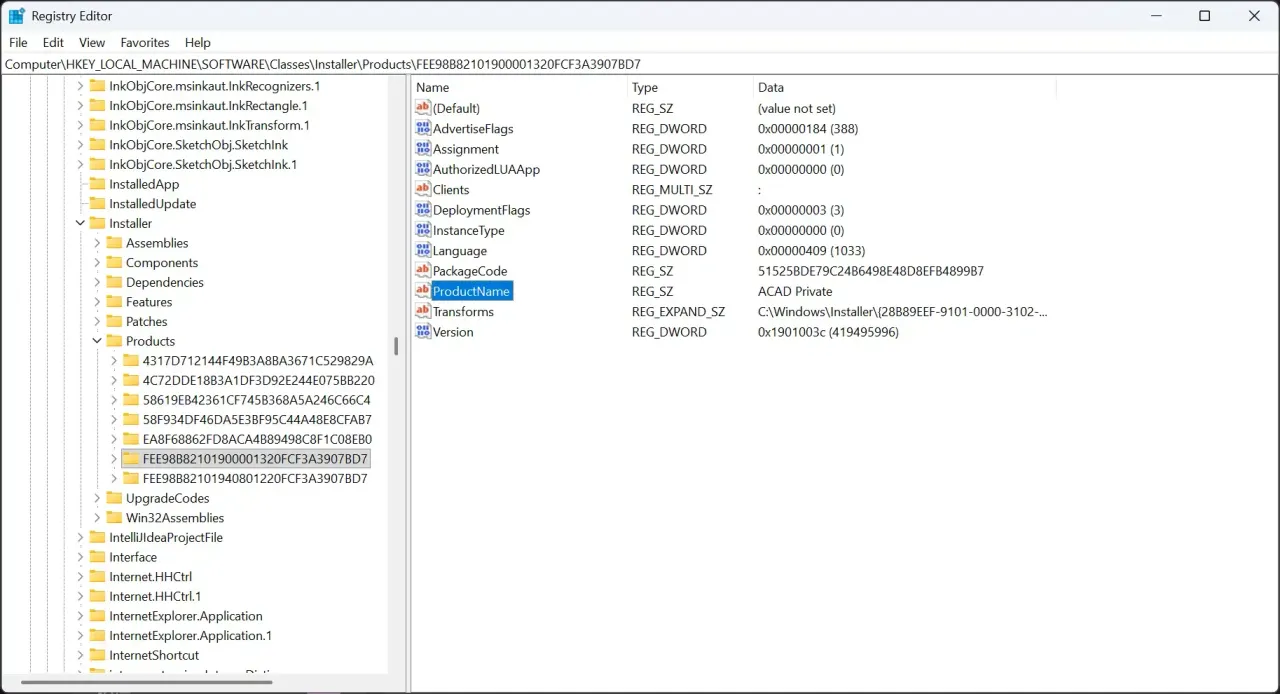
Task: Open the Edit menu
Action: pos(53,43)
